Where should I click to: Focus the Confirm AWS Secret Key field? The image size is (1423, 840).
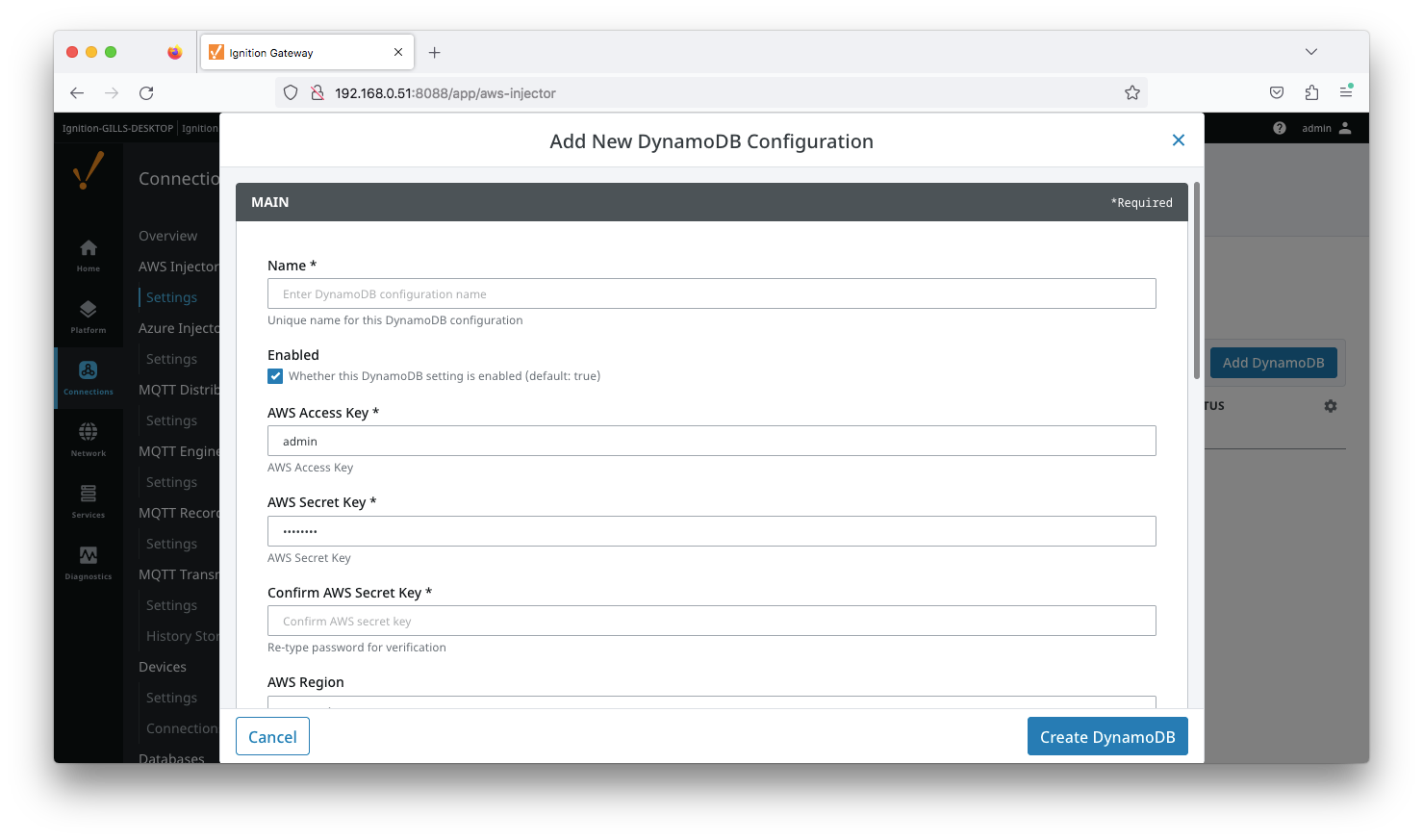(711, 622)
